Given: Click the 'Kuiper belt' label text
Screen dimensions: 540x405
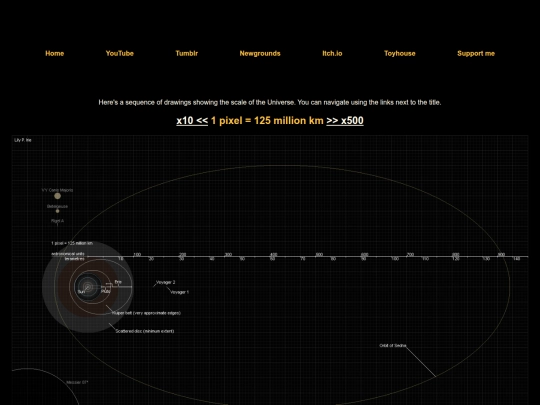Looking at the screenshot, I should click(x=146, y=313).
